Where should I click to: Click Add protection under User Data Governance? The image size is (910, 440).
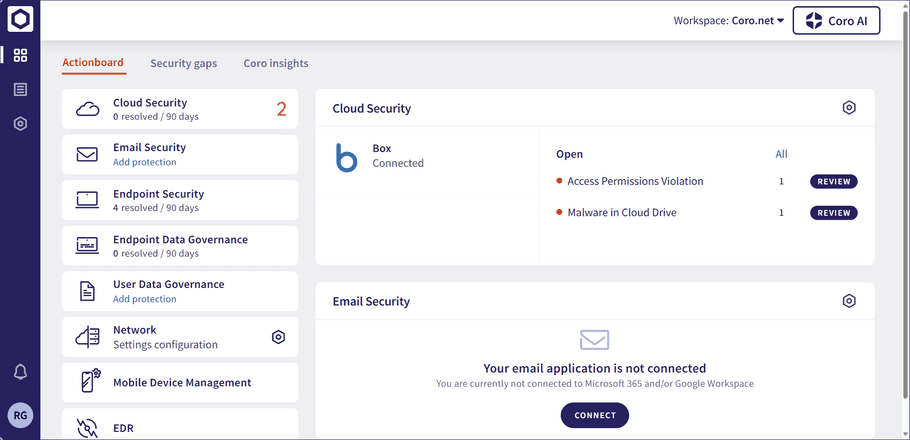tap(145, 300)
